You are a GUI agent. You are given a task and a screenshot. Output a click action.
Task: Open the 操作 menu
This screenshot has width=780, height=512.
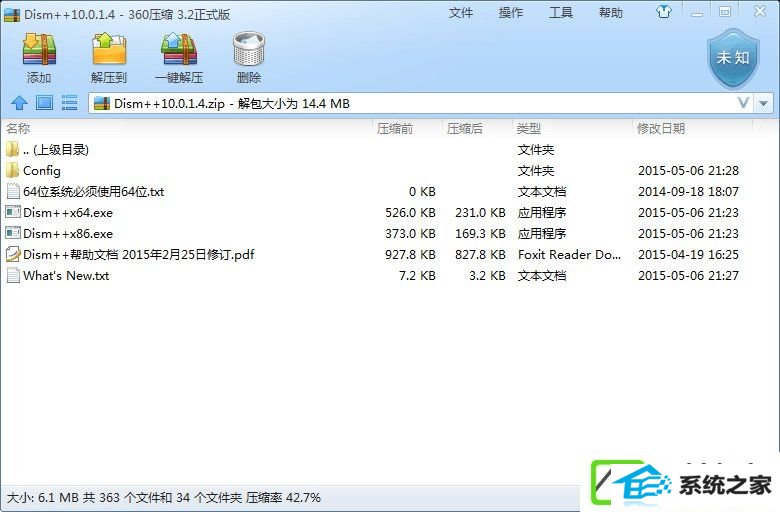511,12
